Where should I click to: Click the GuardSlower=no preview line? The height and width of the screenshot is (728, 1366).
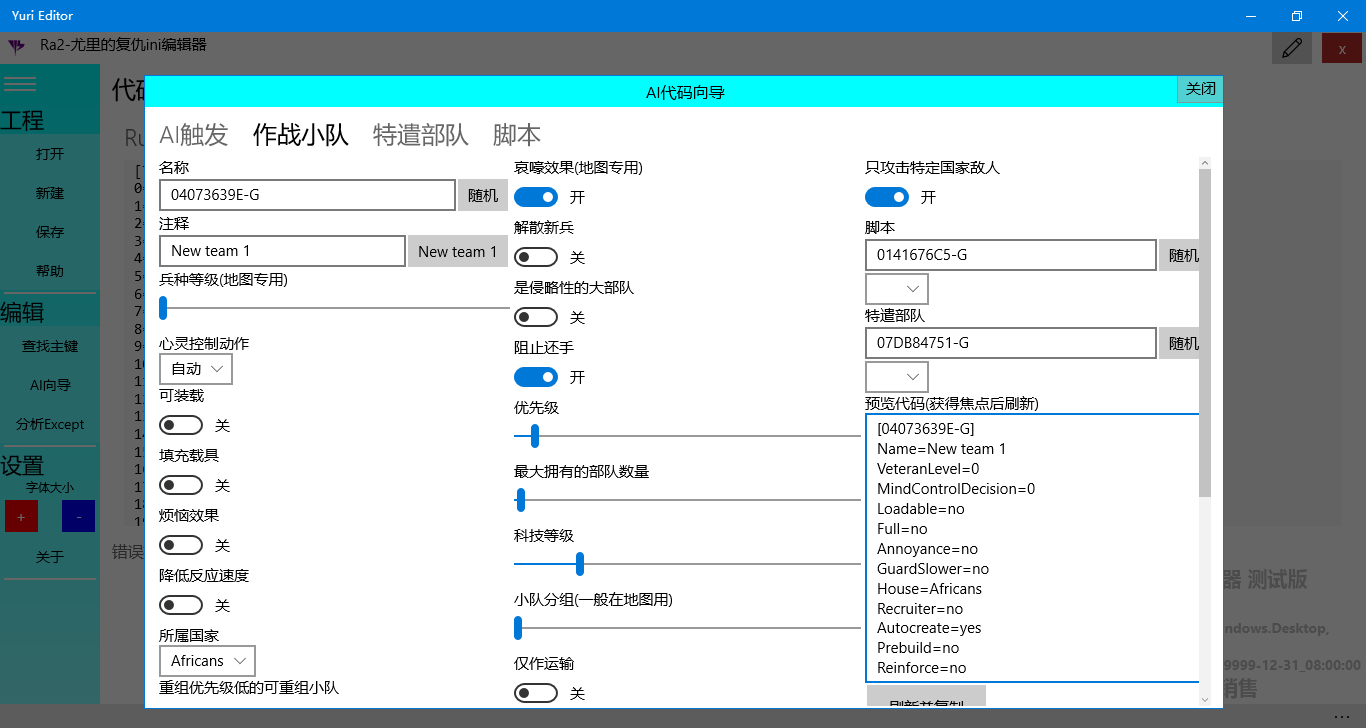pos(933,569)
